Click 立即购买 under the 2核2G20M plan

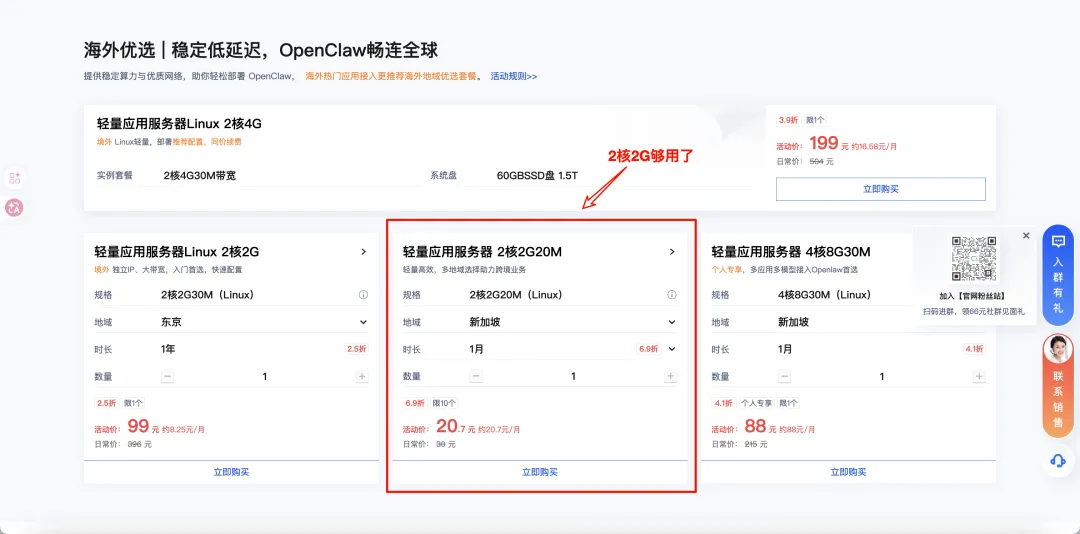(540, 472)
